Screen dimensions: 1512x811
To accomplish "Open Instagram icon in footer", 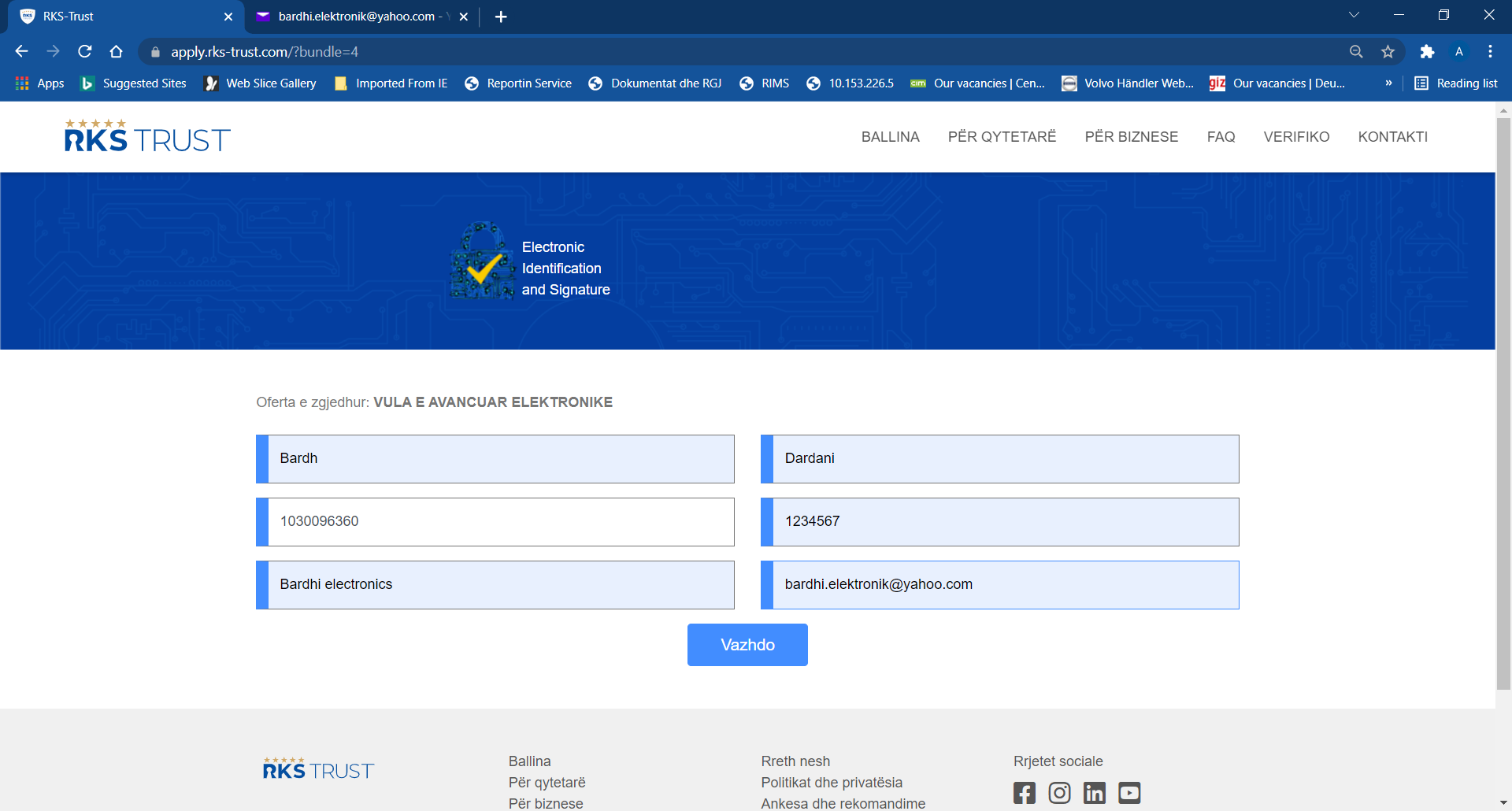I will 1060,792.
